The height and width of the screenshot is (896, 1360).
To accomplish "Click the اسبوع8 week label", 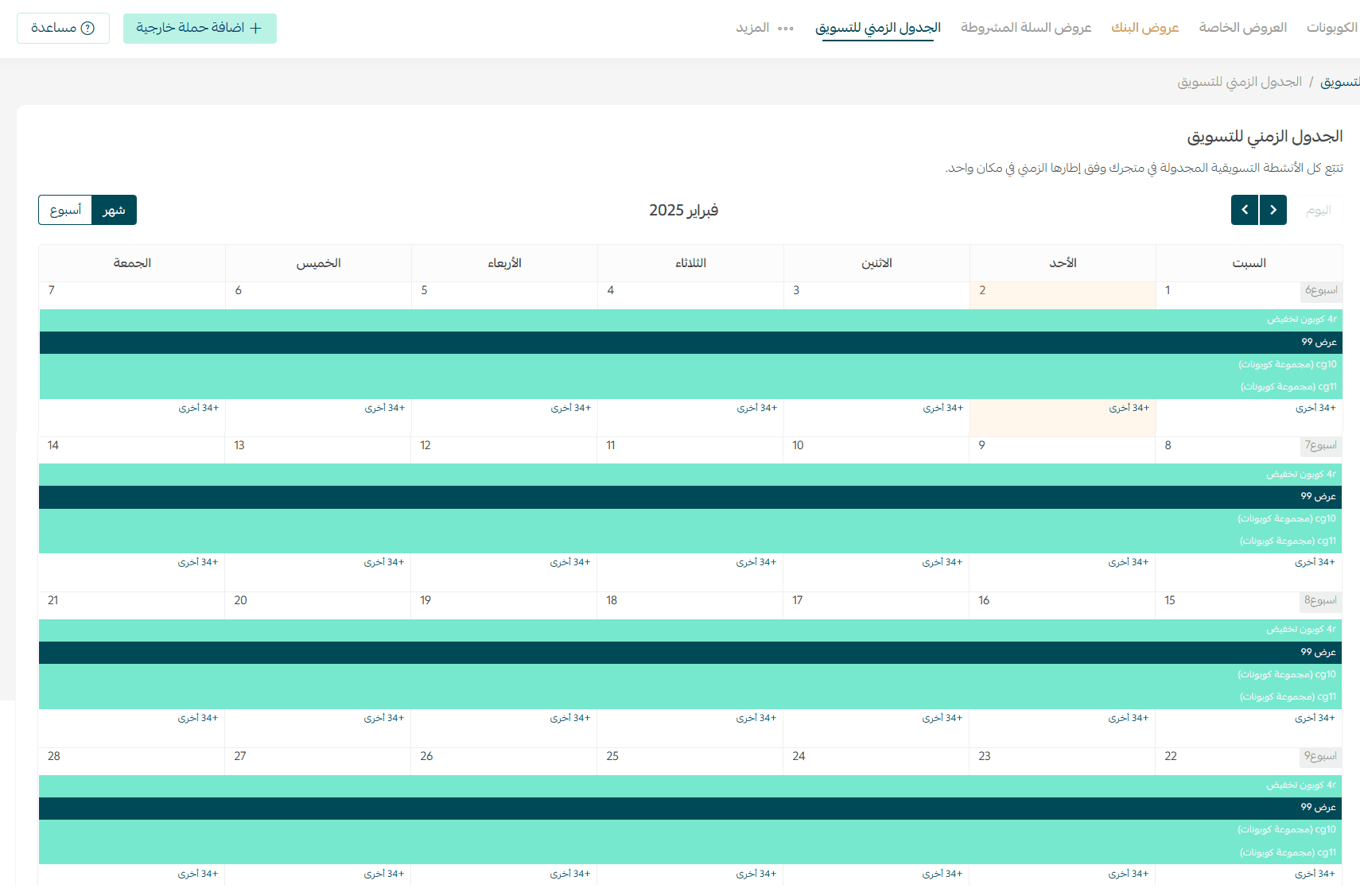I will coord(1321,600).
